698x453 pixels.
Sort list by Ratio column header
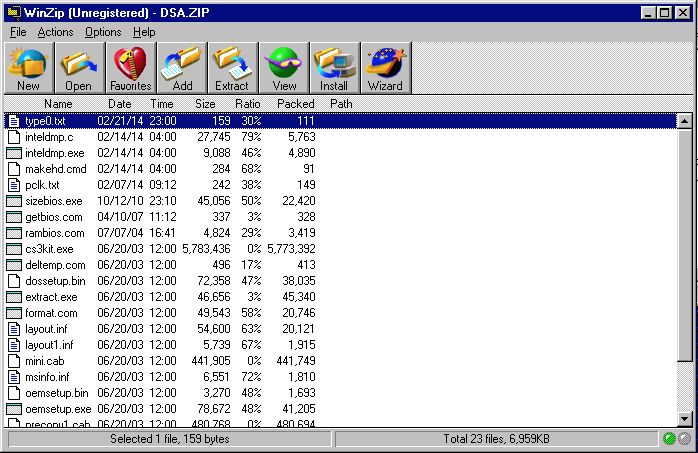click(x=248, y=104)
